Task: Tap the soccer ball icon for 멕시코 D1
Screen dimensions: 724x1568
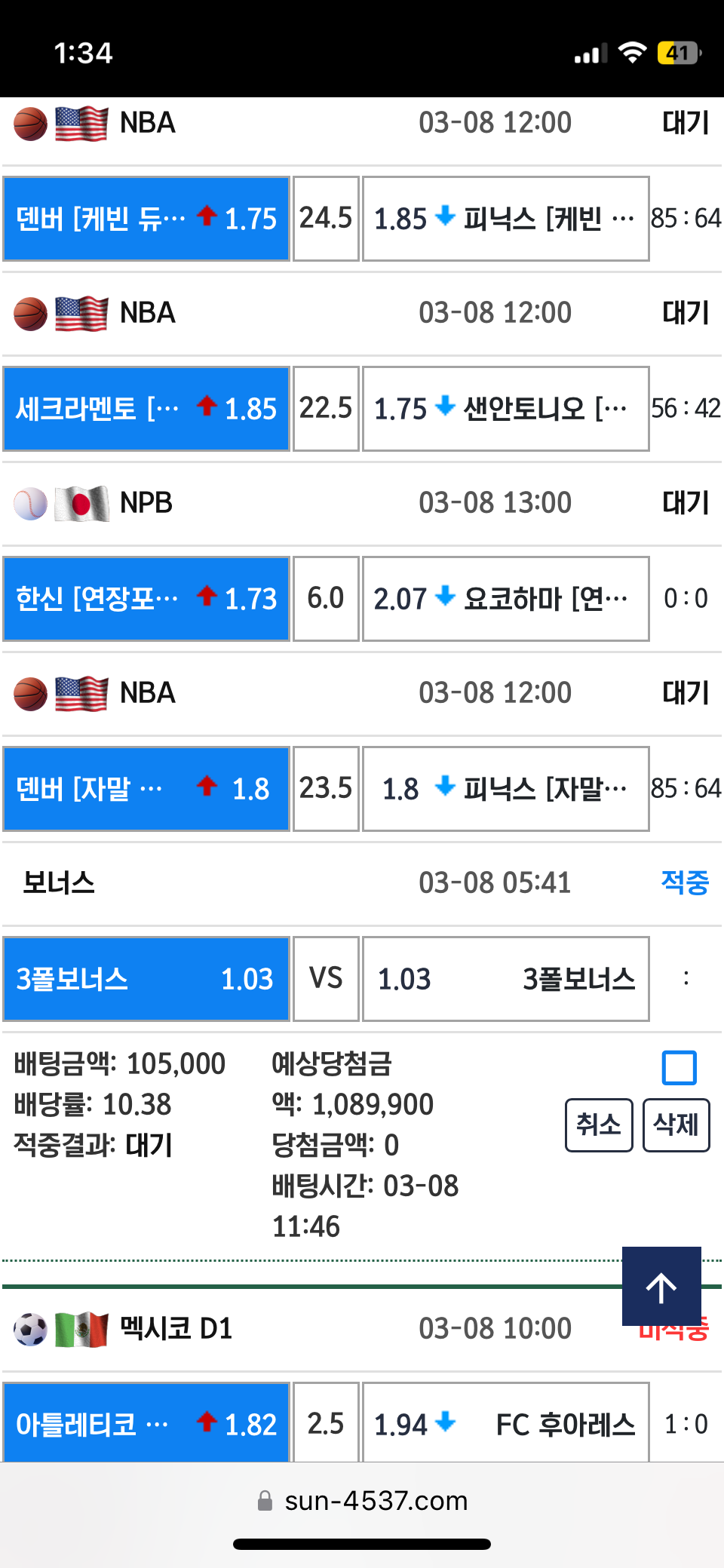Action: 30,1330
